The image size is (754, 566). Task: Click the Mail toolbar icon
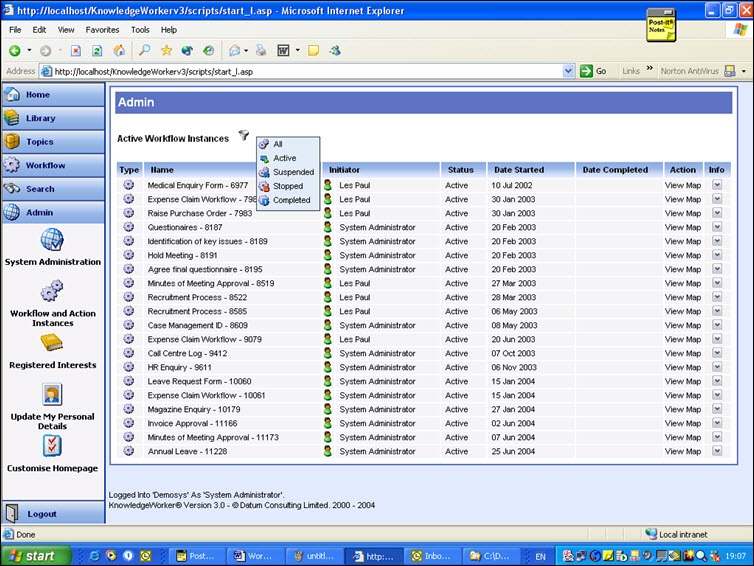[x=234, y=50]
